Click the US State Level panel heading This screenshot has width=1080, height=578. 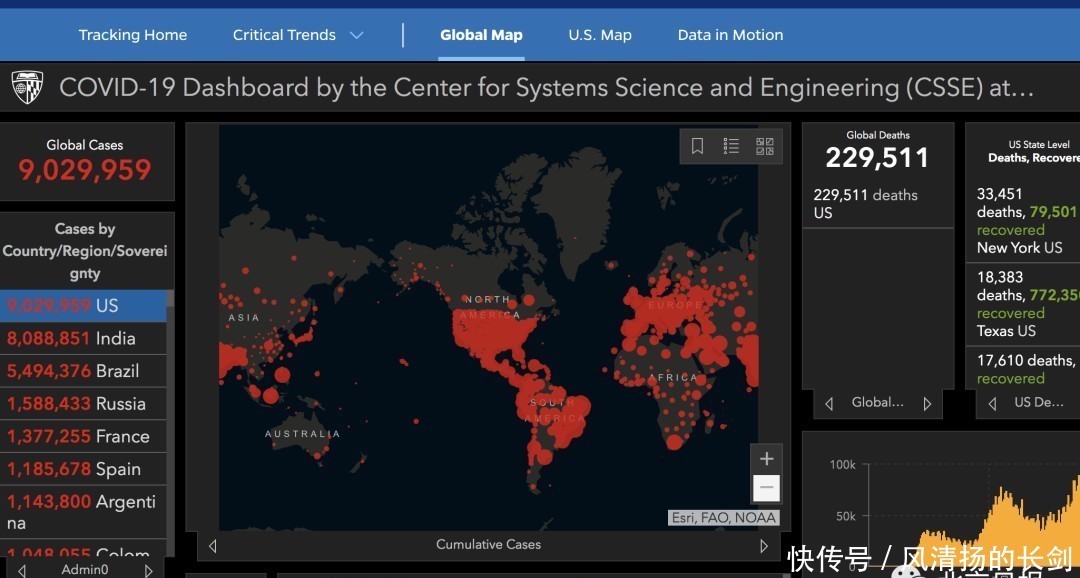[x=1039, y=145]
